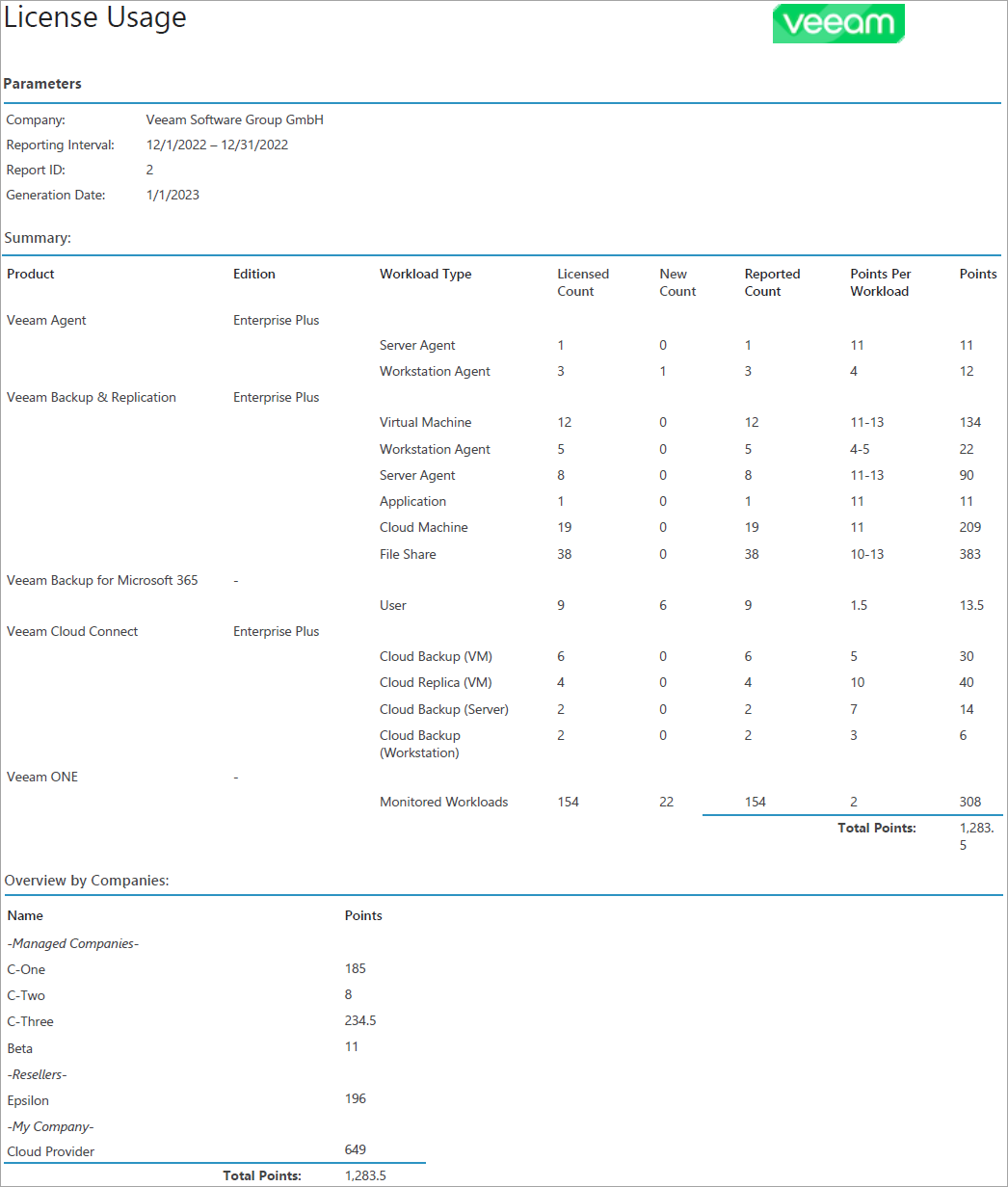The height and width of the screenshot is (1187, 1008).
Task: Click the 13.5 points value for User
Action: tap(971, 605)
